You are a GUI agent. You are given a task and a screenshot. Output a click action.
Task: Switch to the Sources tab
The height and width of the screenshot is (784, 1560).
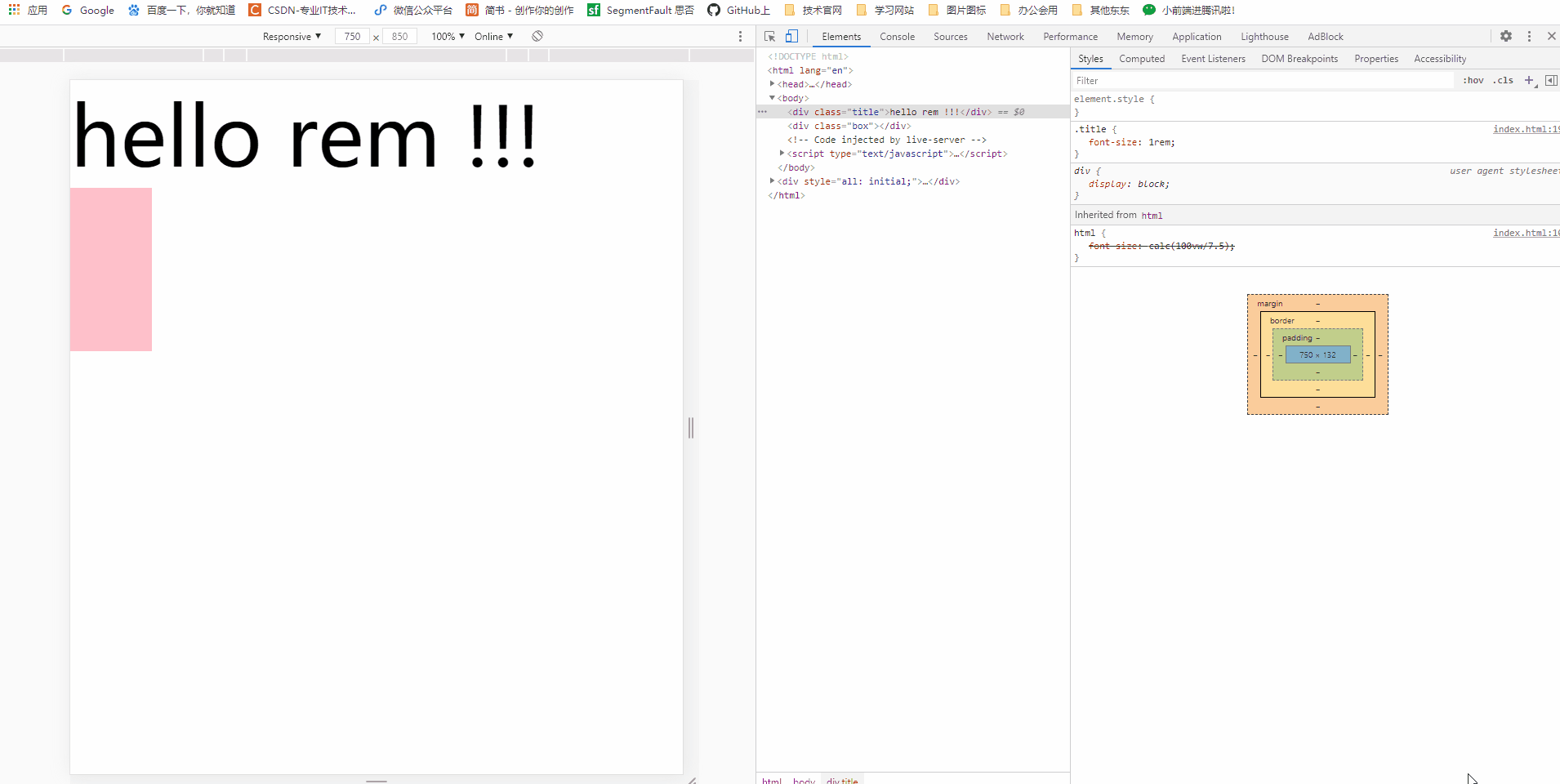coord(951,37)
